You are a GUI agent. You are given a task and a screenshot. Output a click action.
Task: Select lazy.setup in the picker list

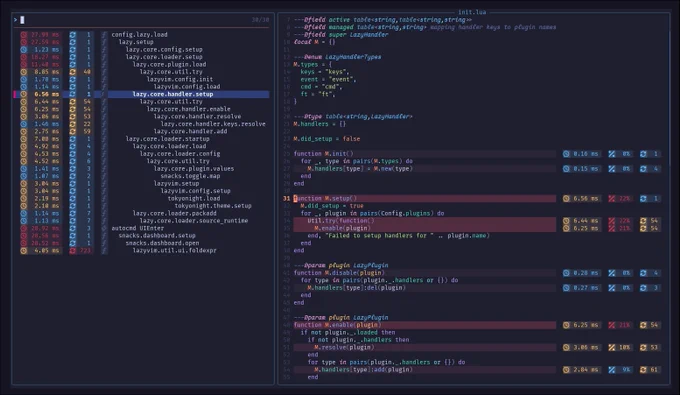click(x=136, y=42)
